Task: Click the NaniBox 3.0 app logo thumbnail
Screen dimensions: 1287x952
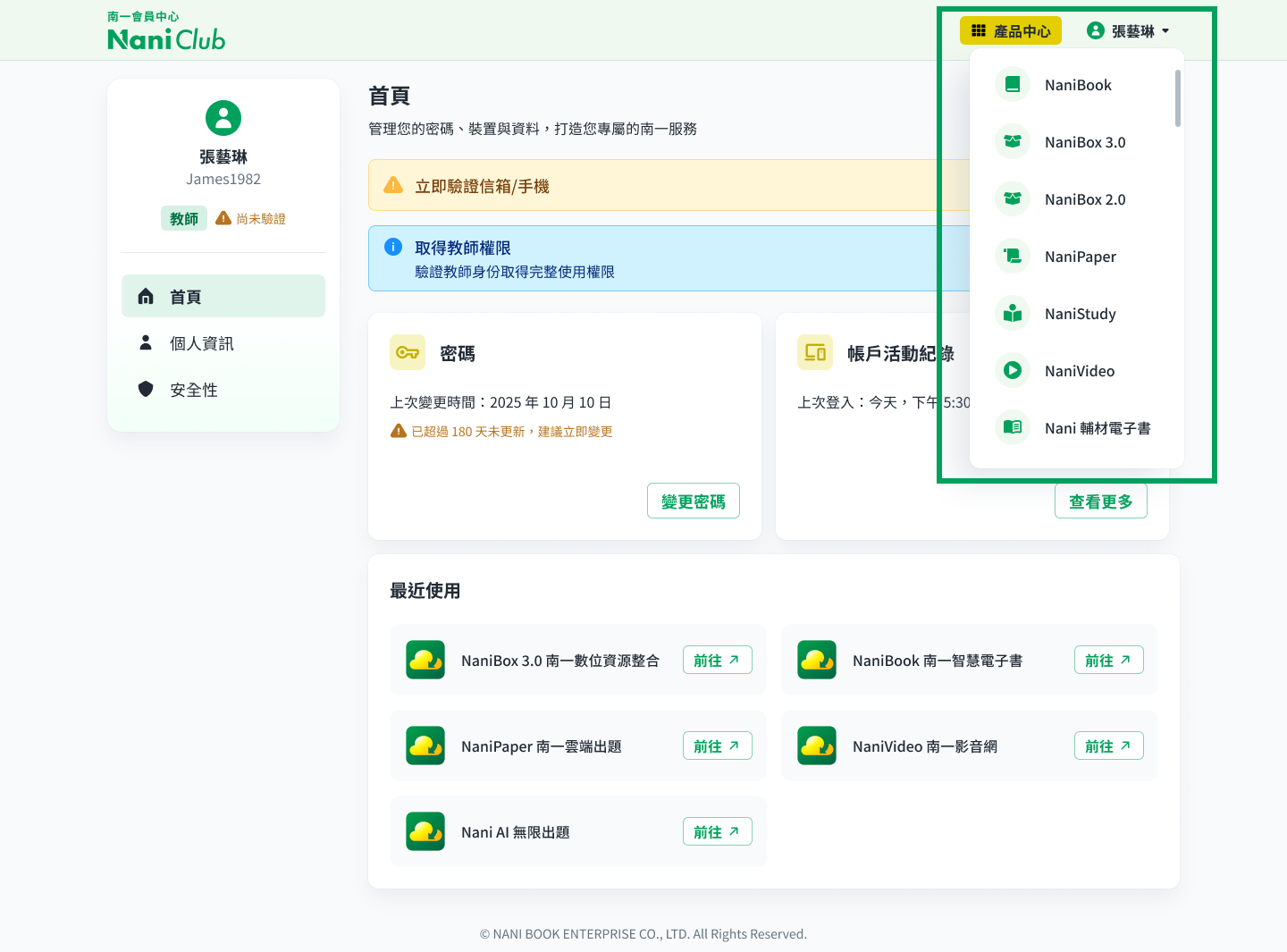Action: pos(425,660)
